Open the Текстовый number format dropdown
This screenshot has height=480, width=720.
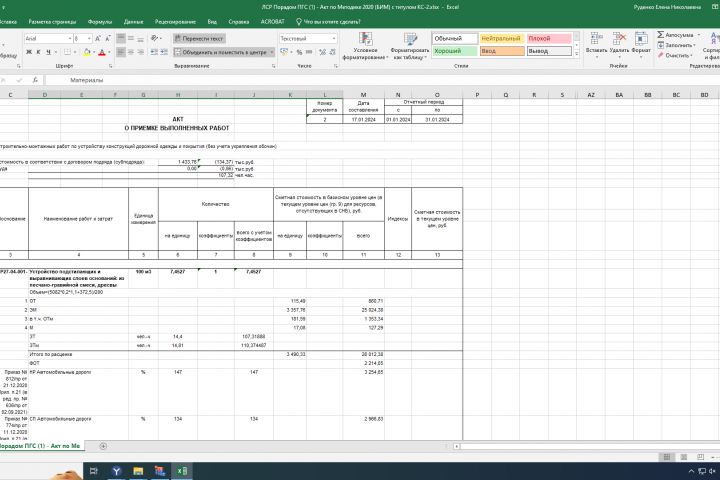[334, 39]
